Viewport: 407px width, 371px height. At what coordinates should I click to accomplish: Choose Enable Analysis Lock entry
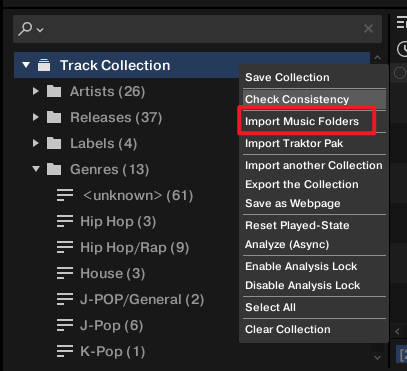click(314, 266)
